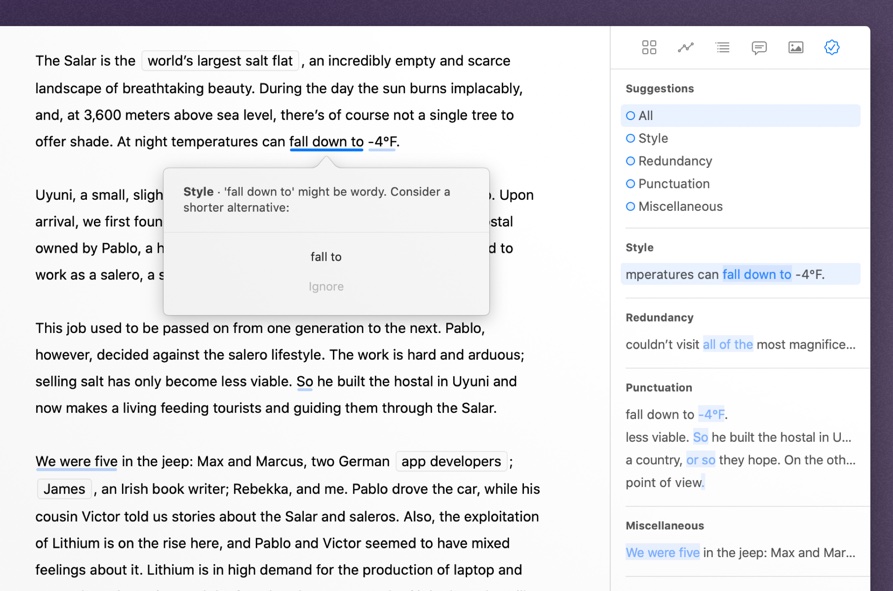Select the Punctuation filter option
893x591 pixels.
[673, 184]
